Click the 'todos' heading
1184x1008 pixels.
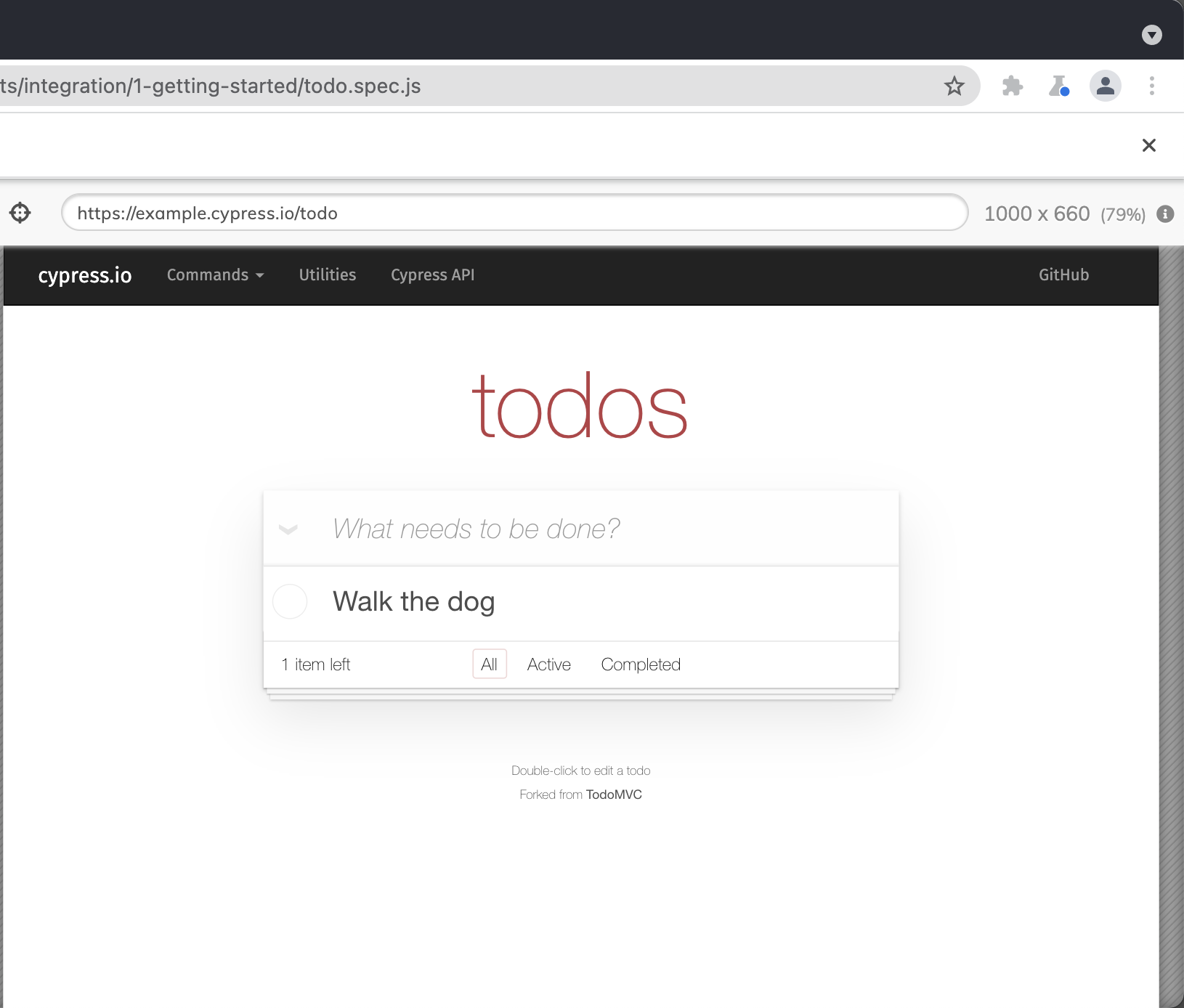tap(580, 407)
